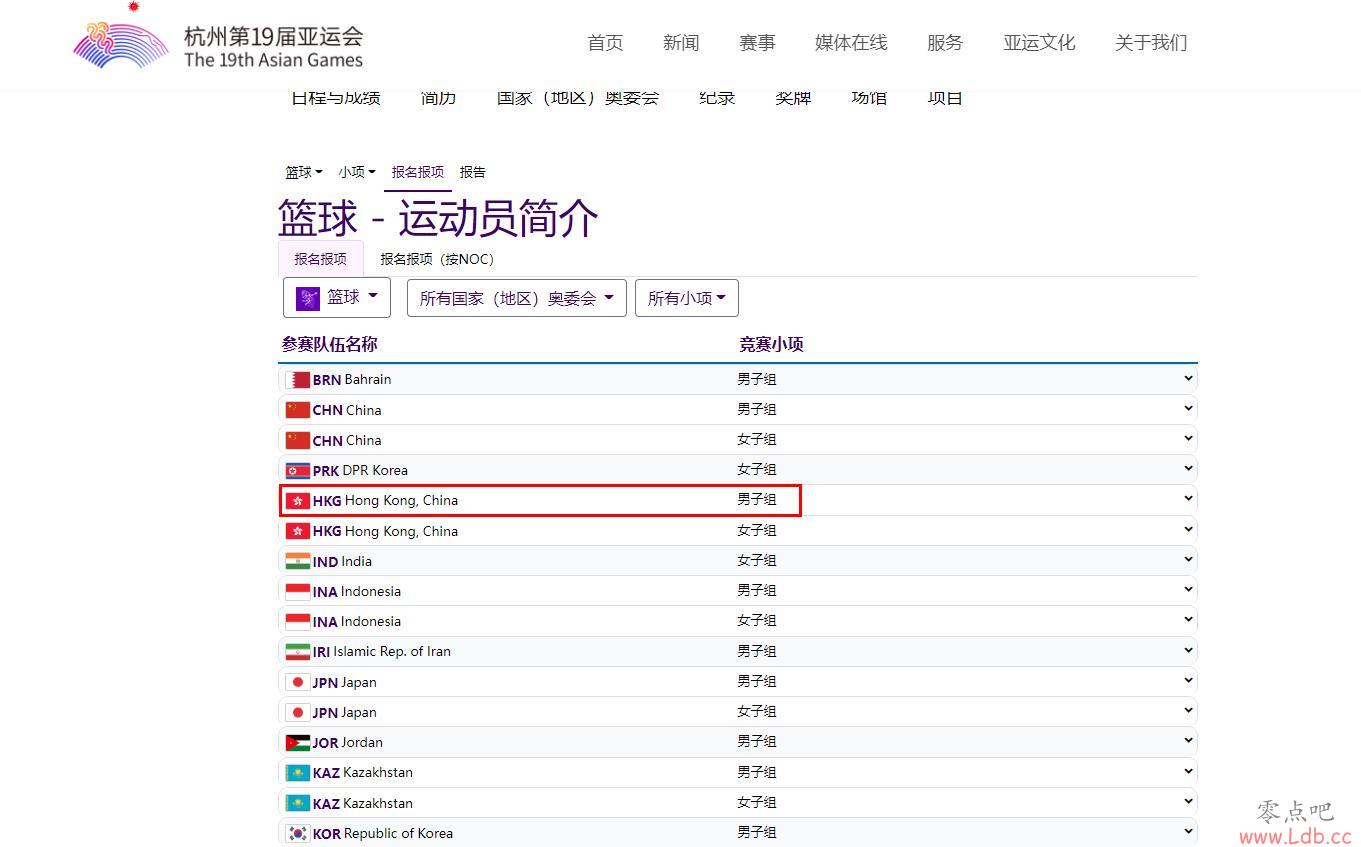Open 所有国家（地区）奥委会 filter dropdown
This screenshot has height=847, width=1361.
click(517, 298)
